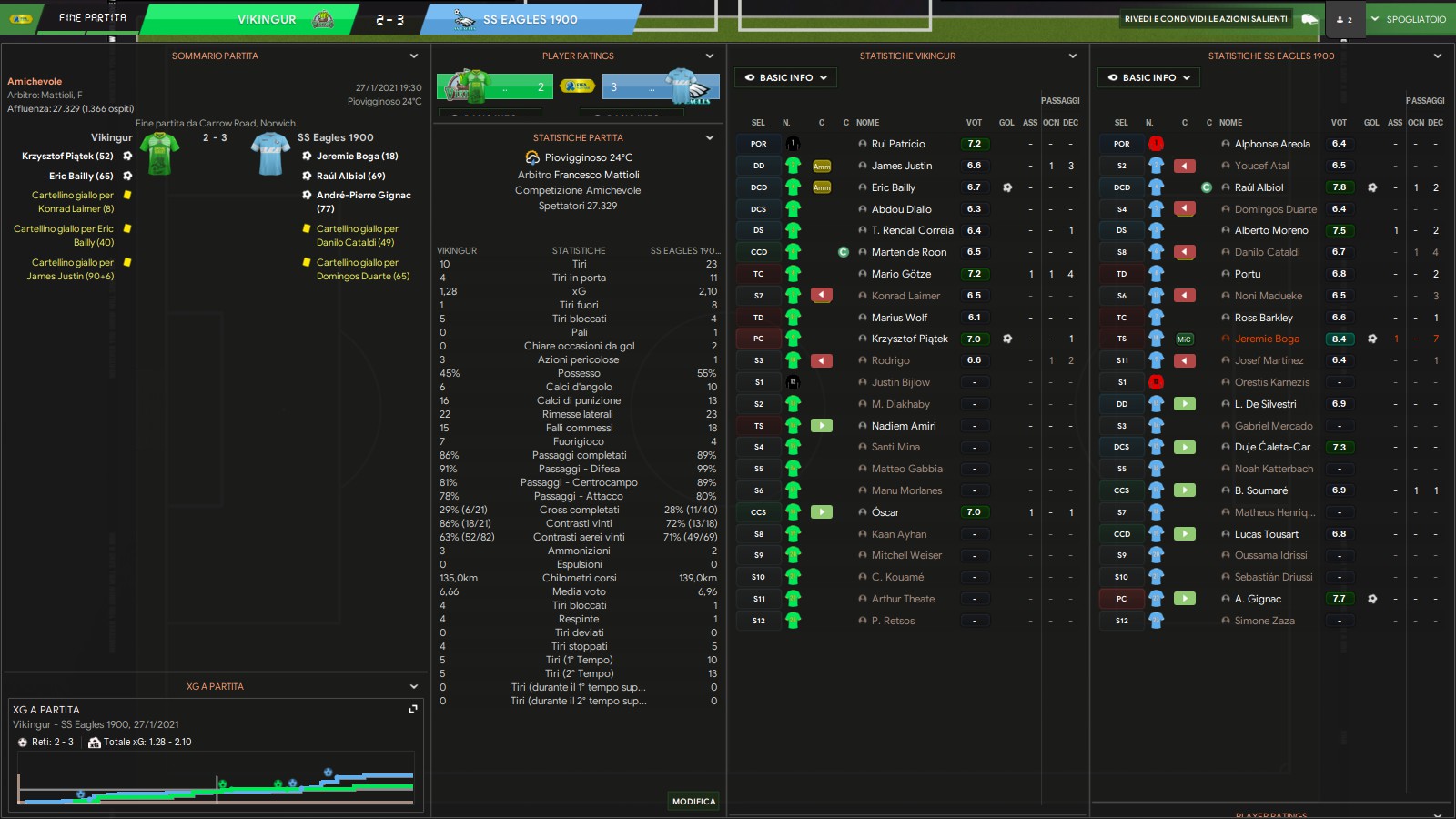Click the users icon with number 2

[1344, 19]
